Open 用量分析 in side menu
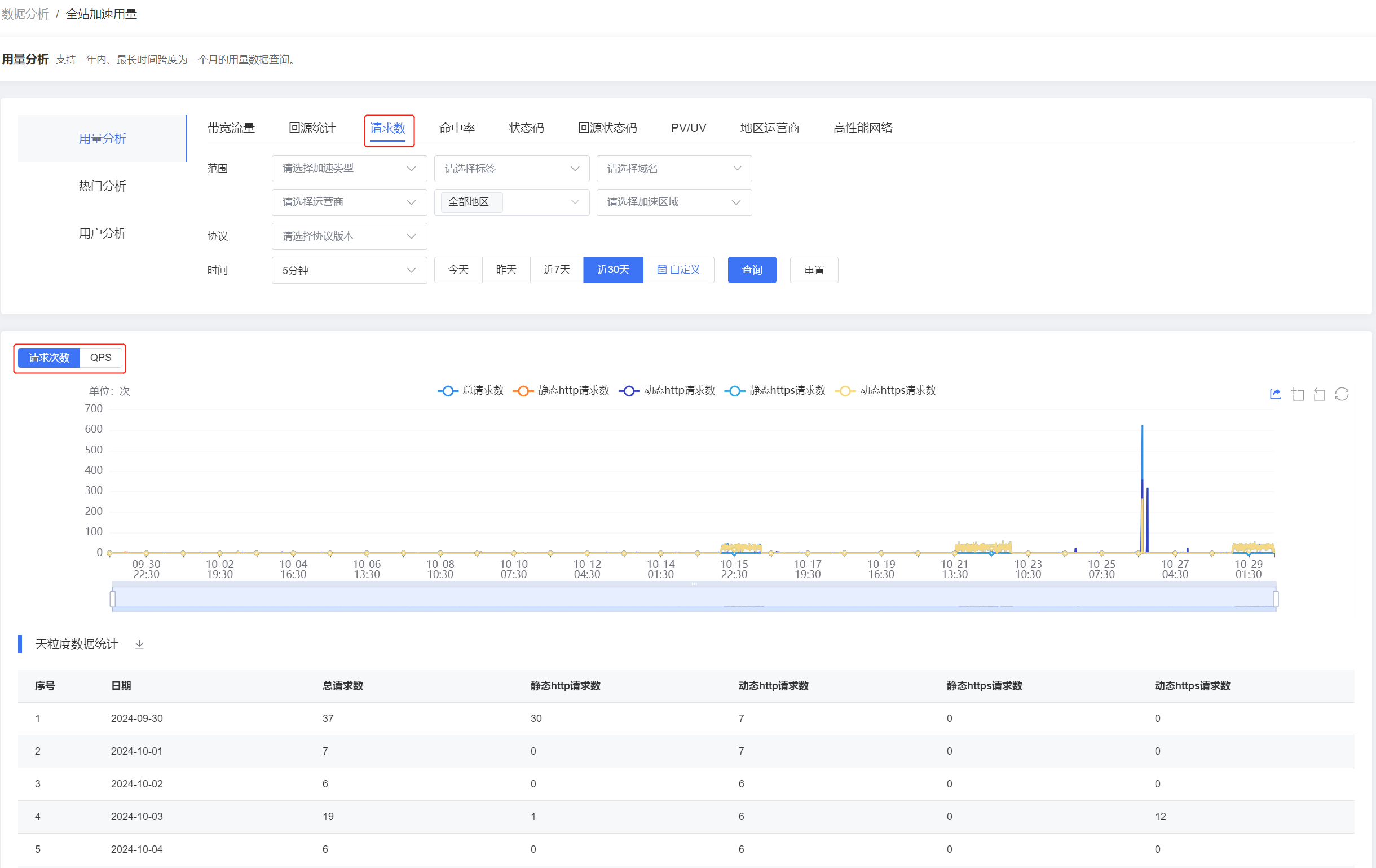This screenshot has height=868, width=1376. point(102,139)
